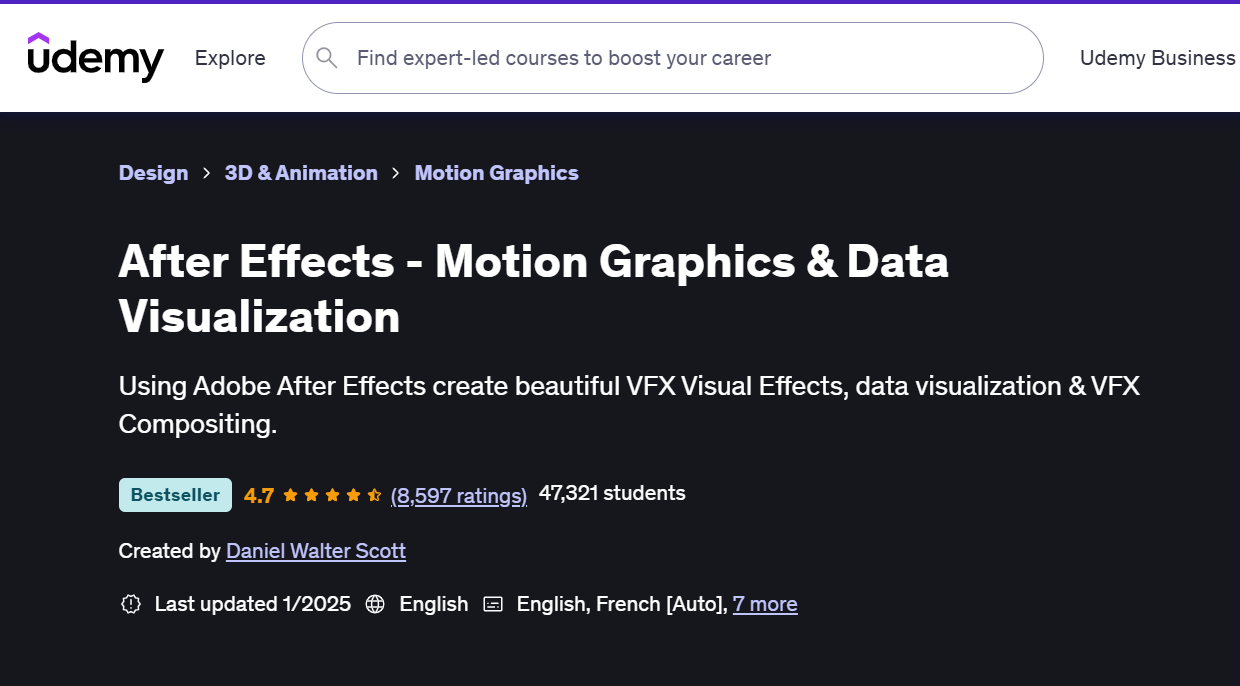1240x686 pixels.
Task: Navigate to 3D & Animation breadcrumb
Action: (x=301, y=173)
